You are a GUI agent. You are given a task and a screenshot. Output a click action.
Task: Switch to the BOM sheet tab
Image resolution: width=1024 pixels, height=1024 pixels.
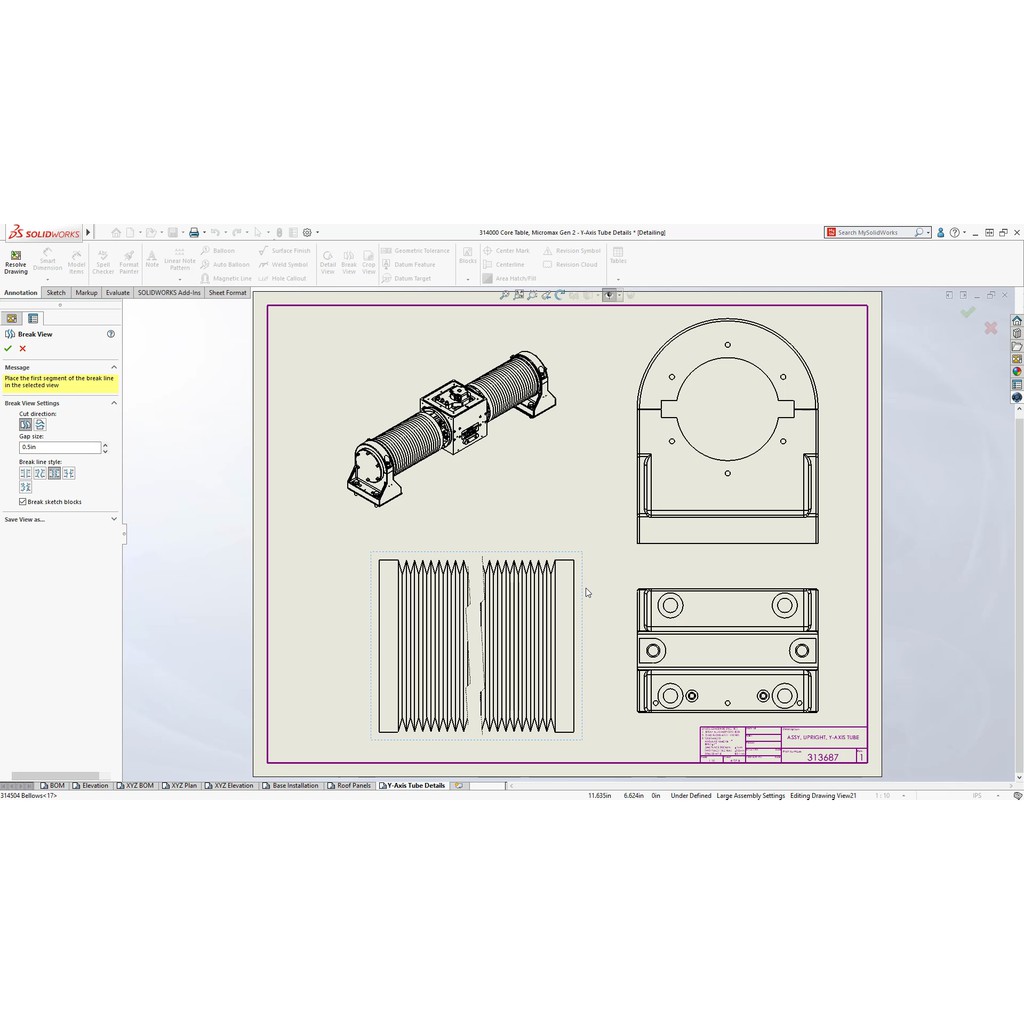click(53, 786)
